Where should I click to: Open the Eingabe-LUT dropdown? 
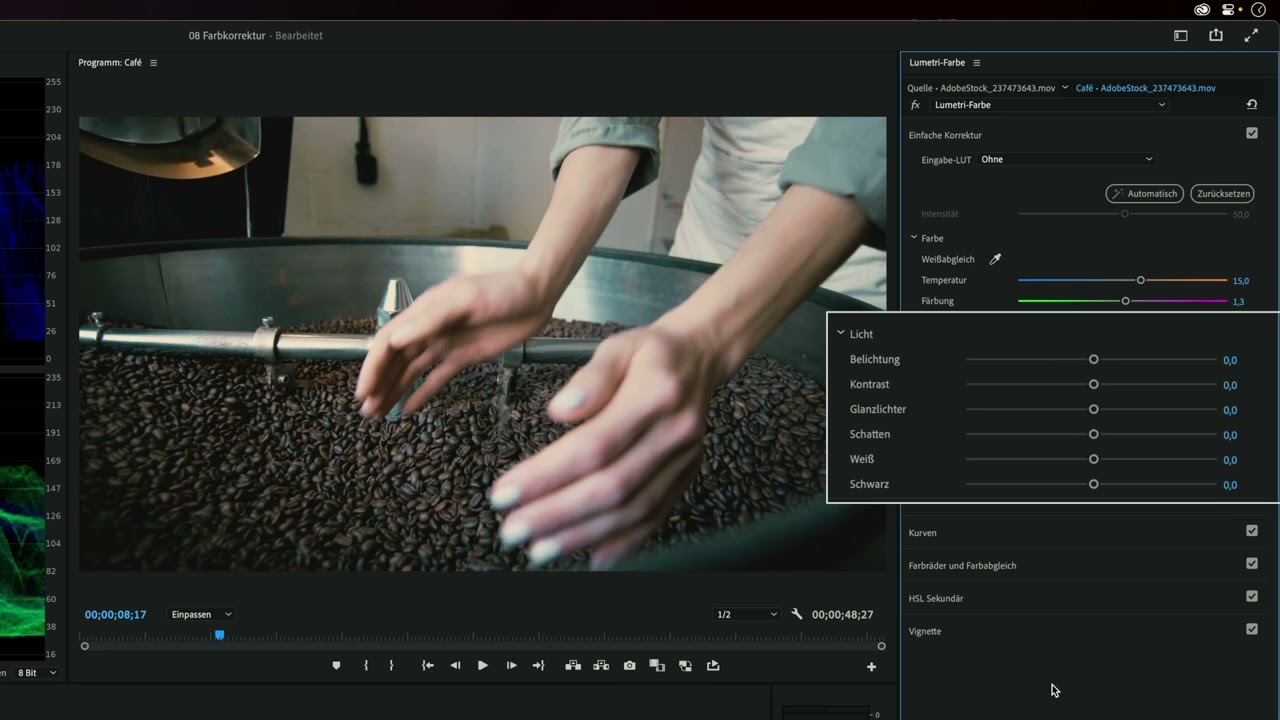(1066, 159)
